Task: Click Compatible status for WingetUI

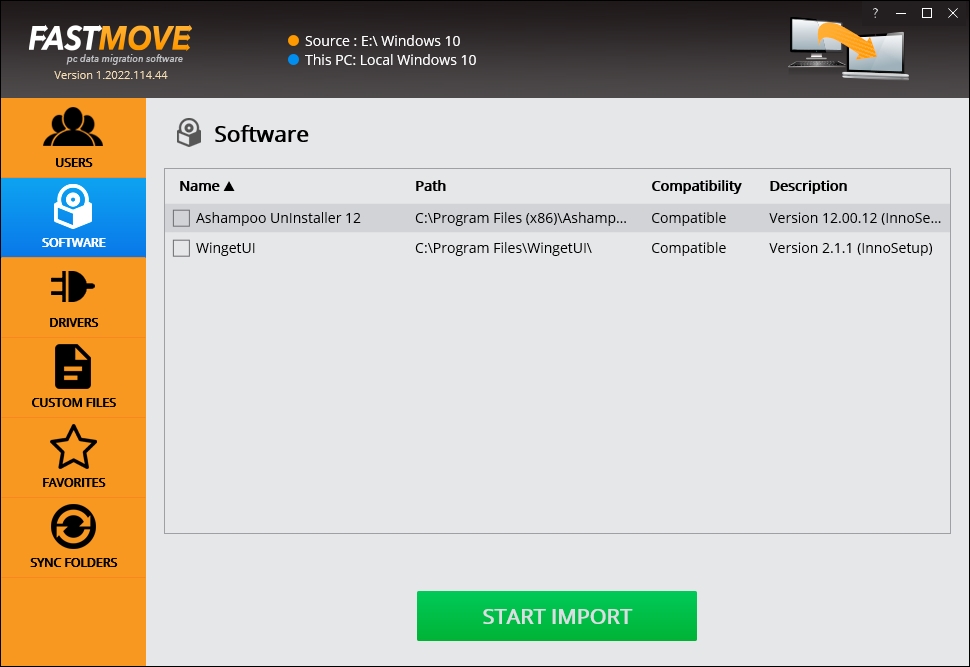Action: (689, 248)
